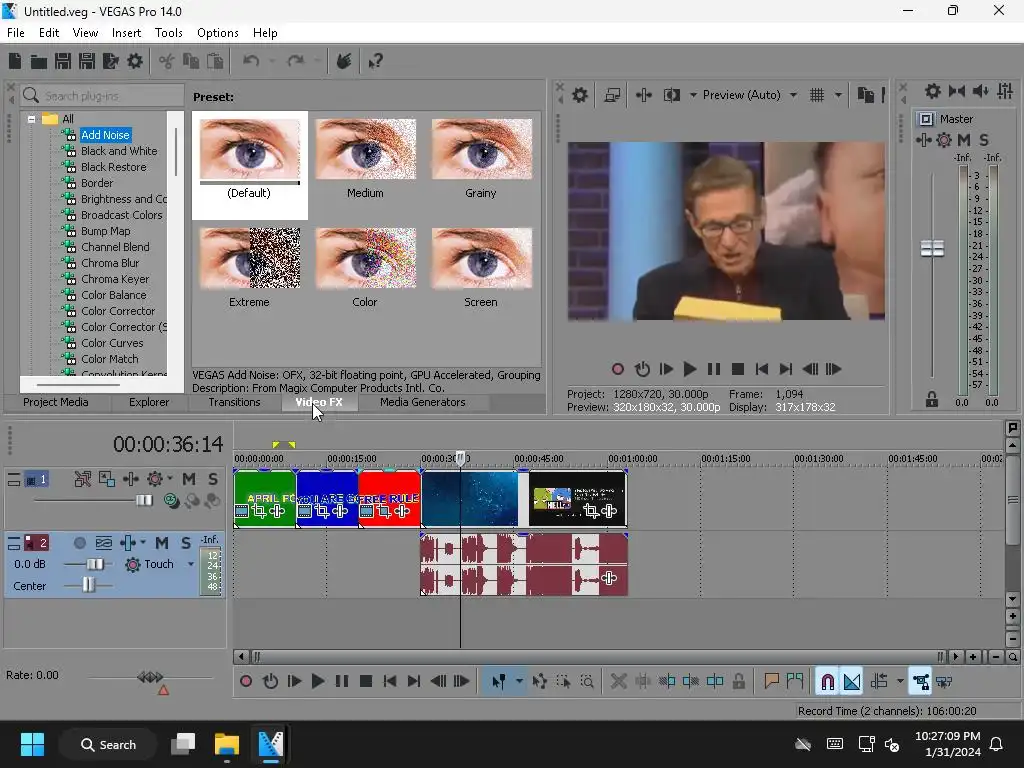Toggle snapping magnet in timeline toolbar

click(x=827, y=682)
